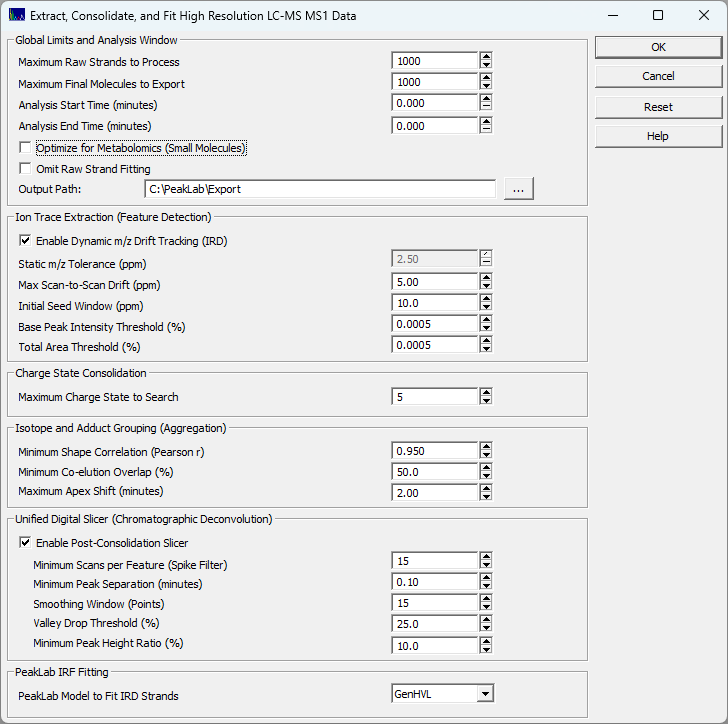The width and height of the screenshot is (728, 724).
Task: Open Help for this dialog
Action: tap(658, 136)
